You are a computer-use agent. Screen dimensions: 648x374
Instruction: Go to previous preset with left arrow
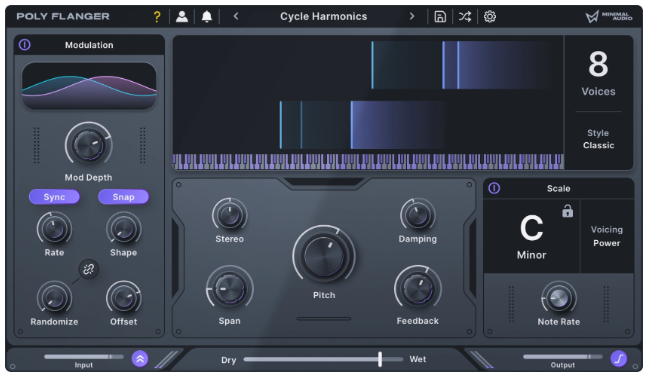click(x=236, y=17)
